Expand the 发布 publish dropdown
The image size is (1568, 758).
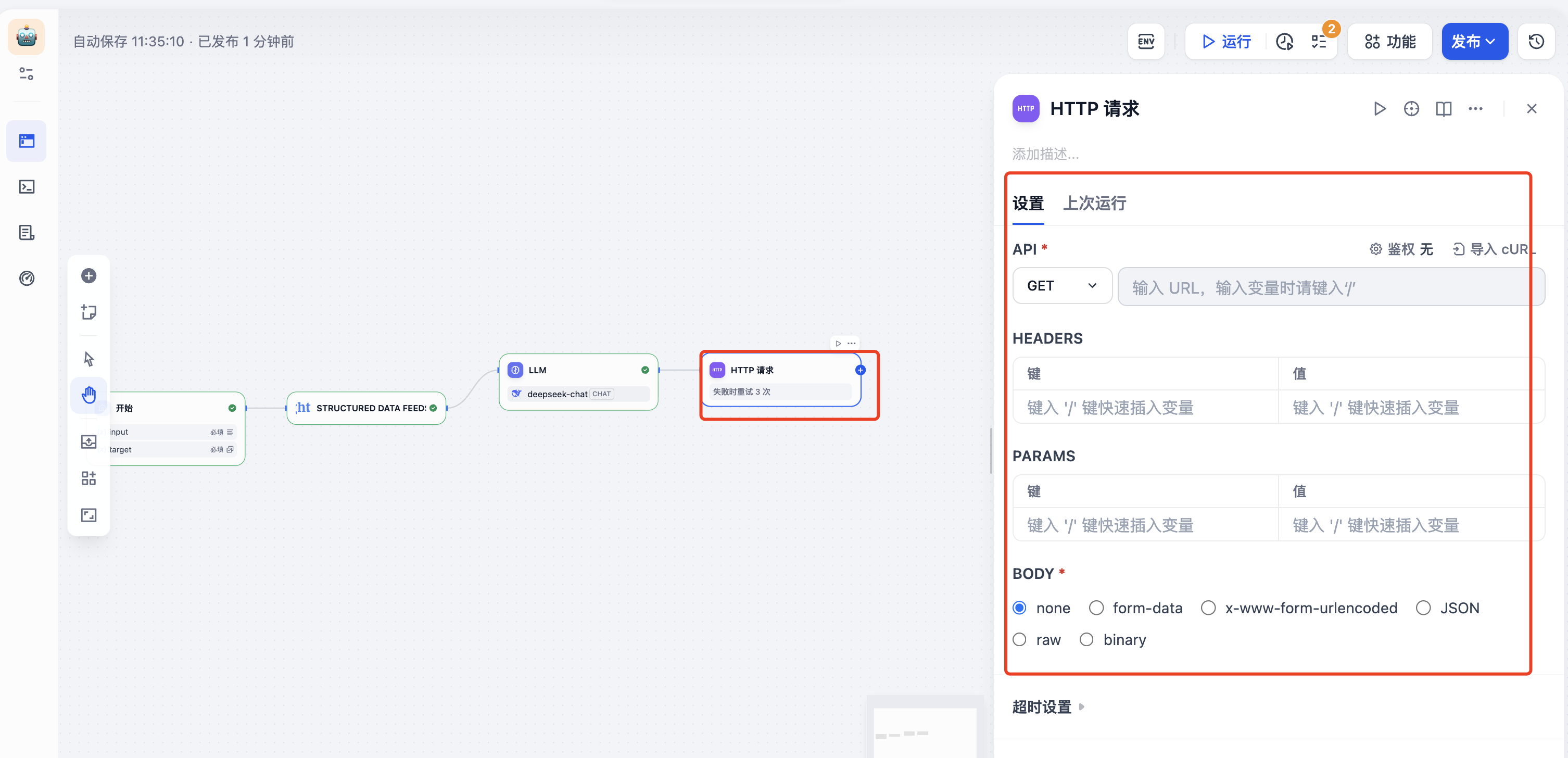[1474, 42]
